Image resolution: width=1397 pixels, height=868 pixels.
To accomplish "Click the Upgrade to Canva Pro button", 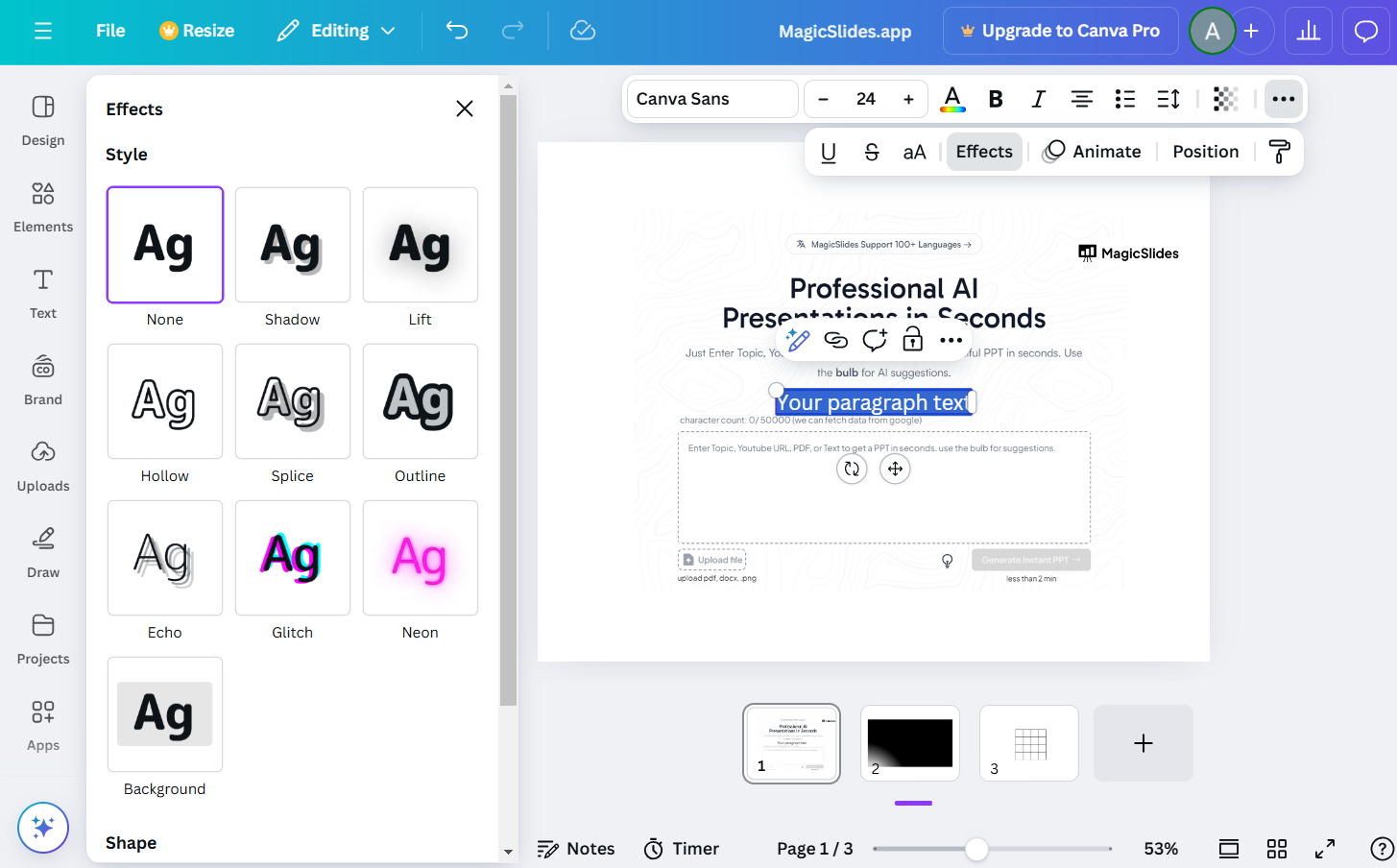I will pos(1061,31).
